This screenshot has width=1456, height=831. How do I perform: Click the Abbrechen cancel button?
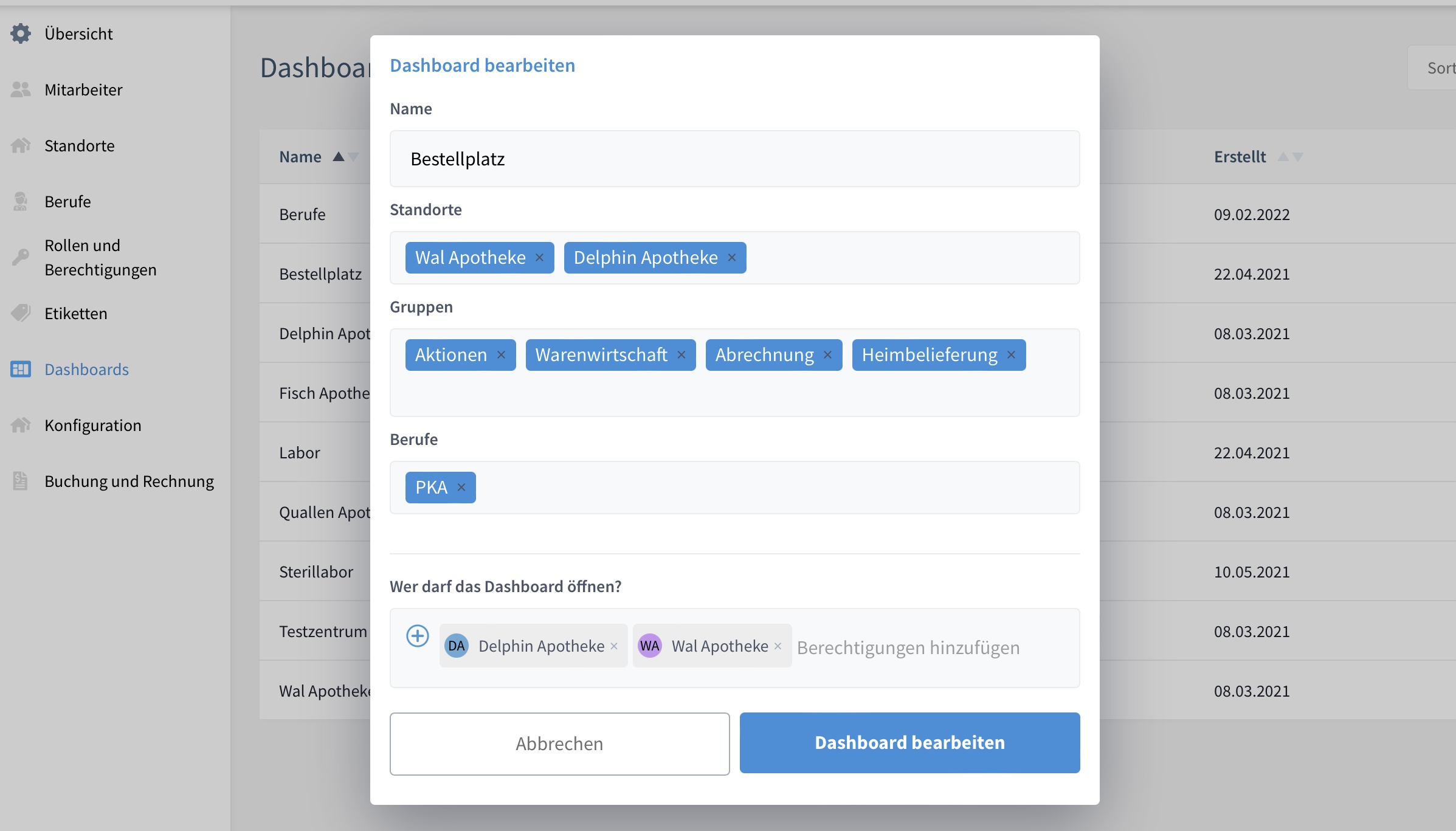click(x=559, y=743)
